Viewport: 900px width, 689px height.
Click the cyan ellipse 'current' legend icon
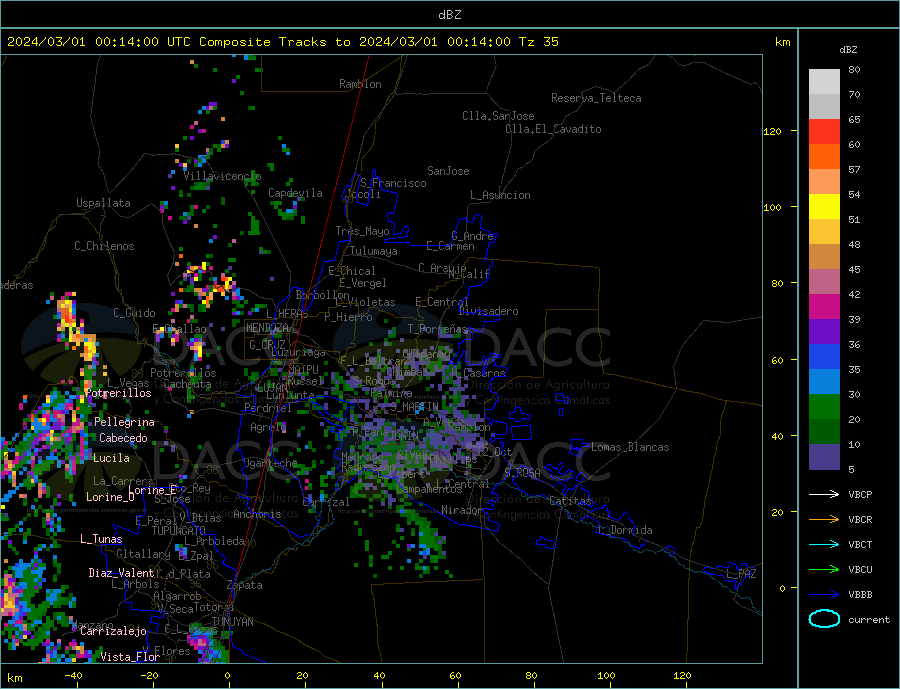pyautogui.click(x=824, y=619)
